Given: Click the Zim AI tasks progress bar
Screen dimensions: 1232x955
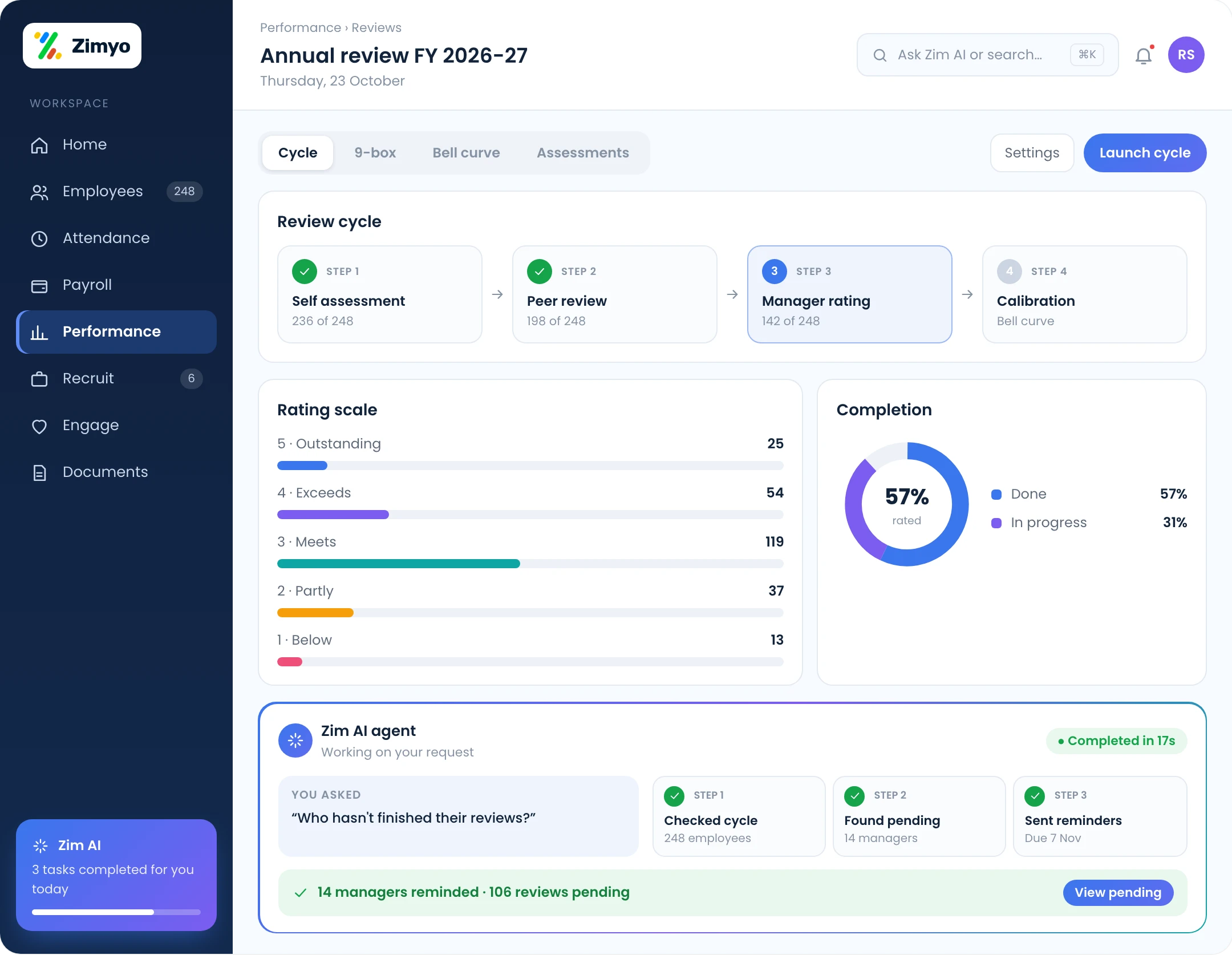Looking at the screenshot, I should [116, 912].
